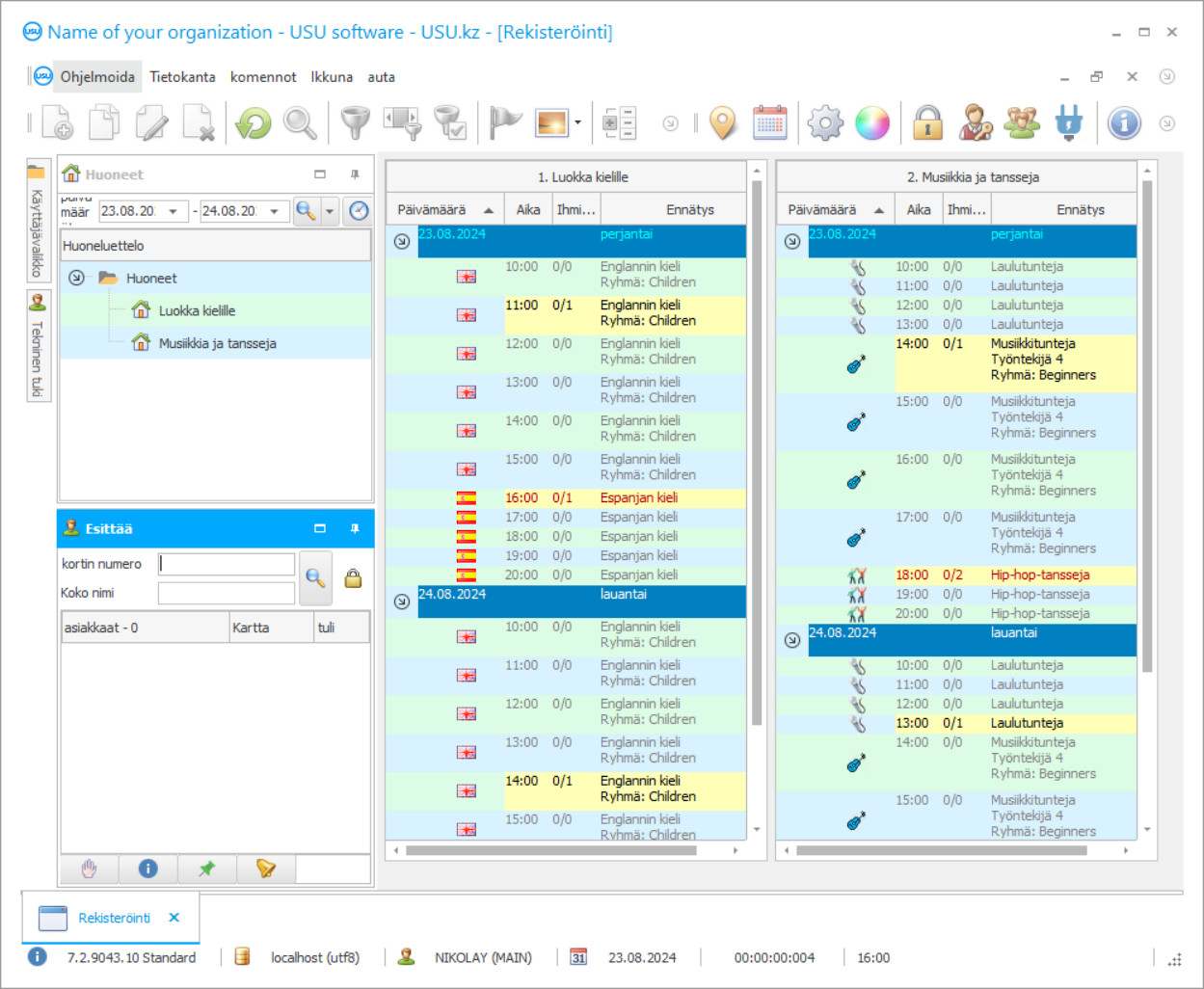Collapse 24.08.2024 group in Luokka kielille

point(402,601)
